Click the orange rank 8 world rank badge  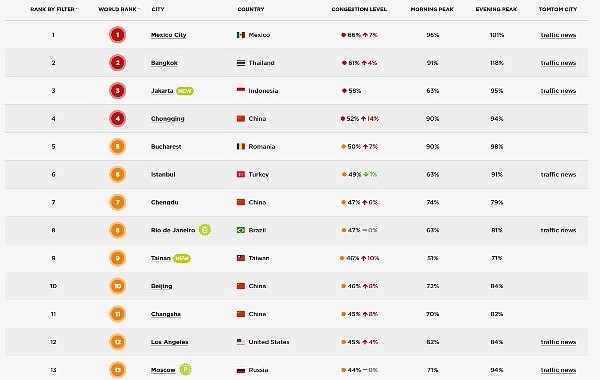(x=117, y=230)
